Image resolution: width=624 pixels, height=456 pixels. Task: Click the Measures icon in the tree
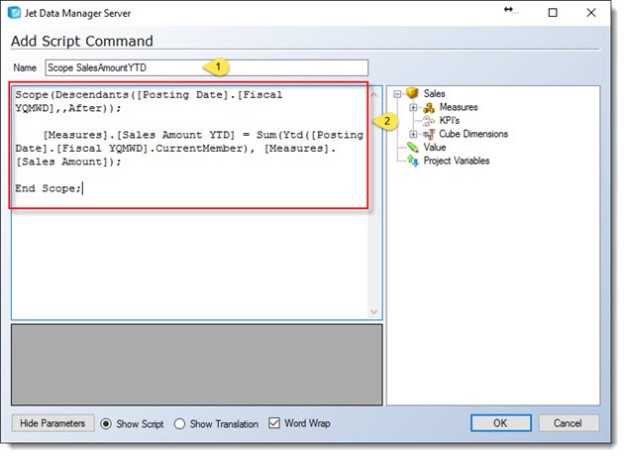429,107
